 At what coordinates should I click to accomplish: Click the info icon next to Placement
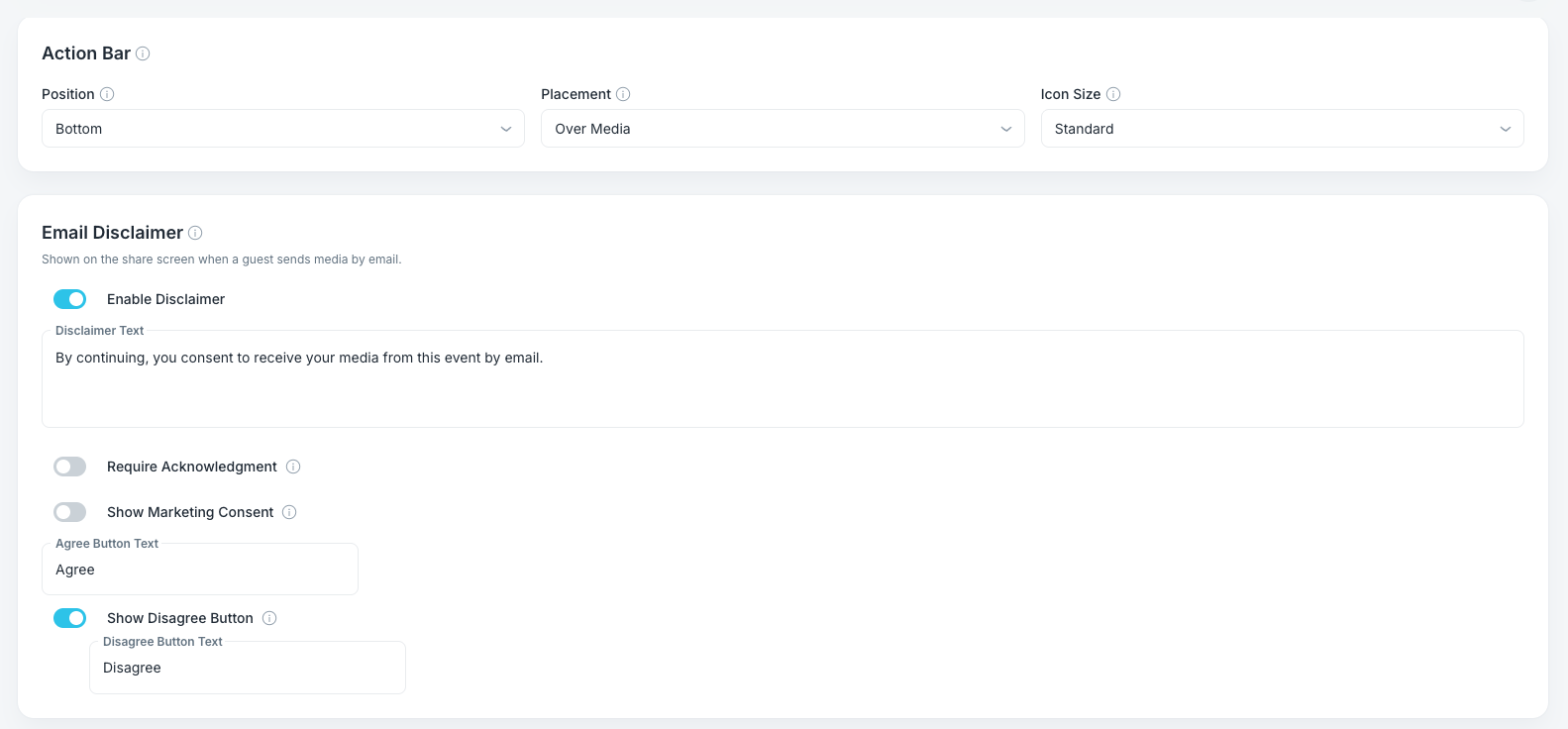point(623,94)
